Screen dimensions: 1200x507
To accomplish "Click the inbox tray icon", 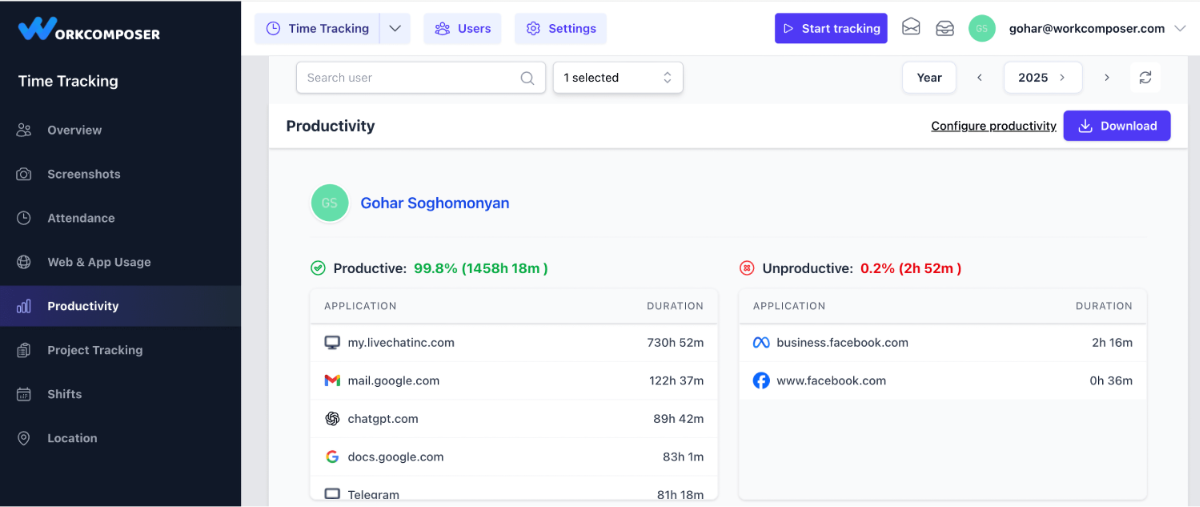I will pos(945,28).
